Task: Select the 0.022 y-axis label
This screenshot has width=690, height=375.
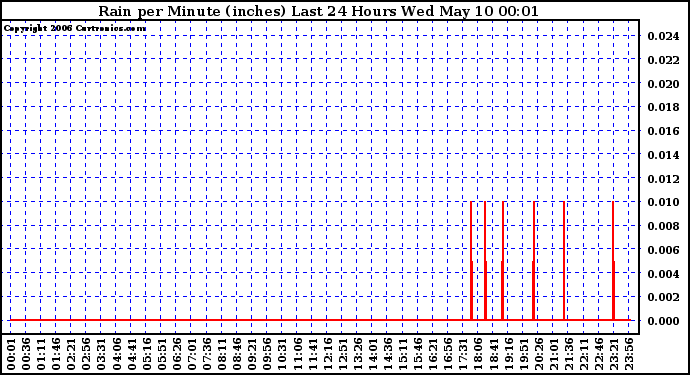Action: pos(663,60)
